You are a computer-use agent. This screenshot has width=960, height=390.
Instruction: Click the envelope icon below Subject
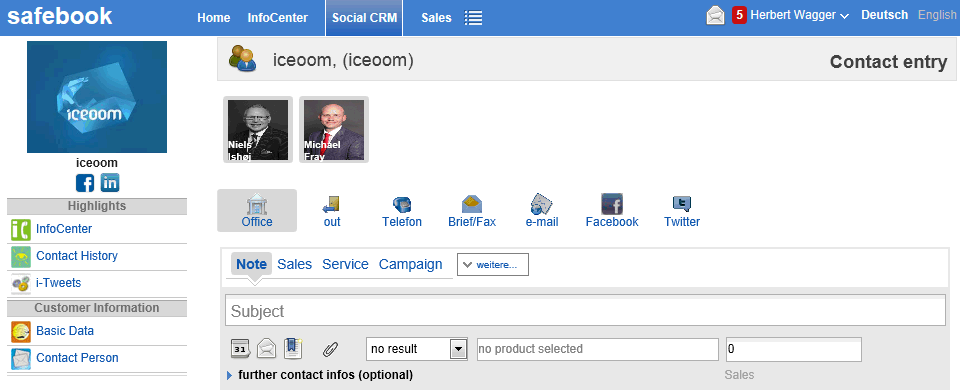266,349
